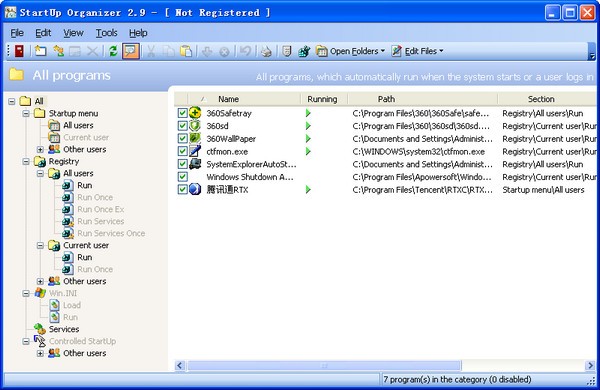Click the options sheet toolbar icon

(287, 51)
